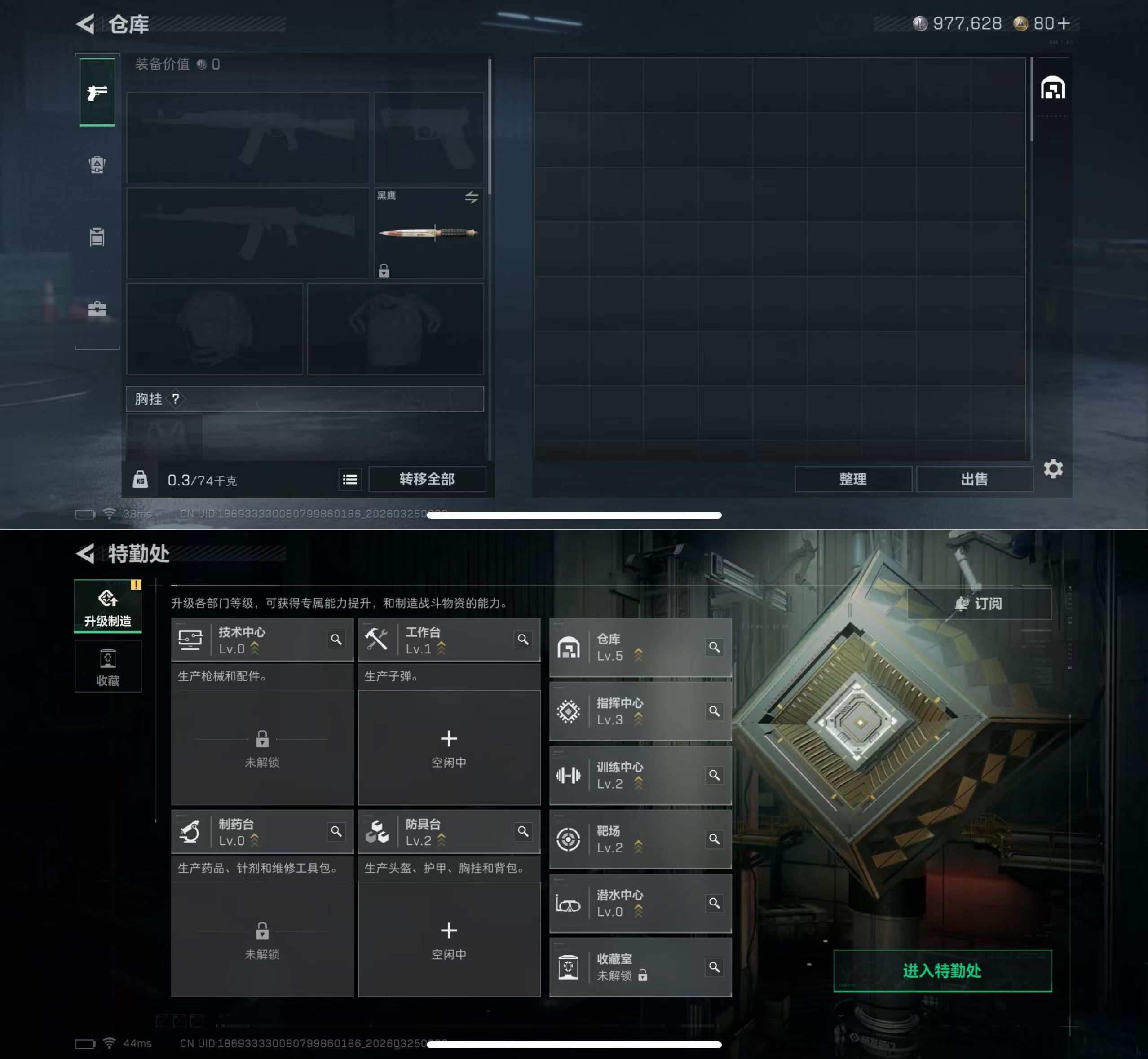The width and height of the screenshot is (1148, 1059).
Task: Click the help question mark beside 胸挂
Action: [x=176, y=399]
